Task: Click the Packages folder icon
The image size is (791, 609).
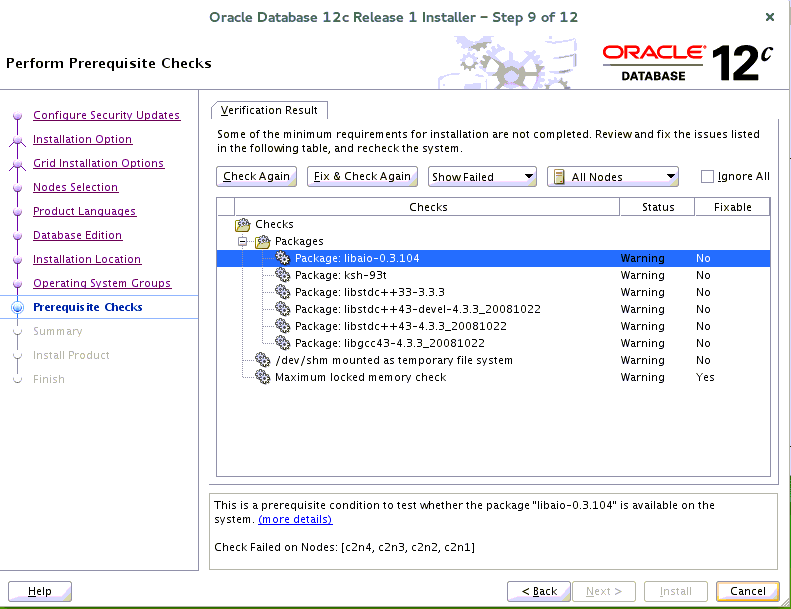Action: pos(263,241)
